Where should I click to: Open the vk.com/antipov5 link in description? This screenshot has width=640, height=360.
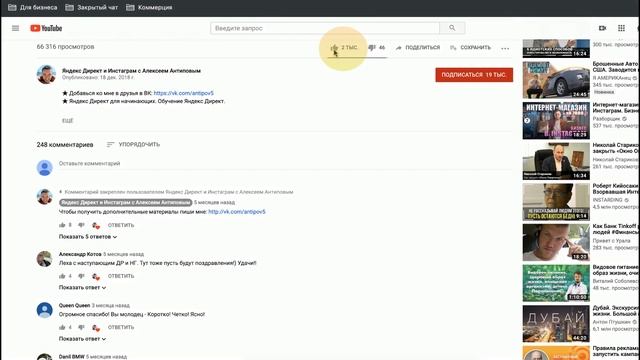tap(184, 93)
